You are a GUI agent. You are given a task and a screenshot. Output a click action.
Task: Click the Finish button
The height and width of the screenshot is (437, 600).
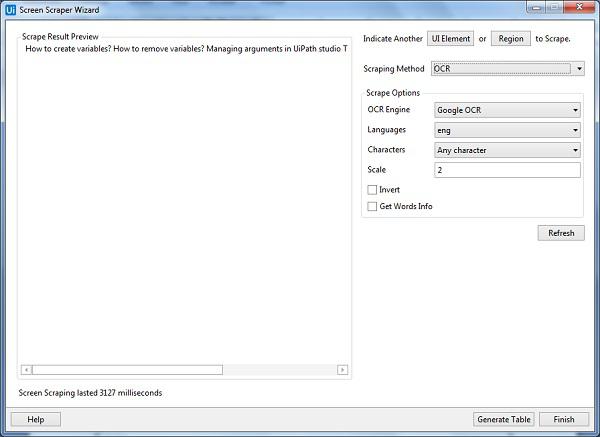click(x=564, y=419)
